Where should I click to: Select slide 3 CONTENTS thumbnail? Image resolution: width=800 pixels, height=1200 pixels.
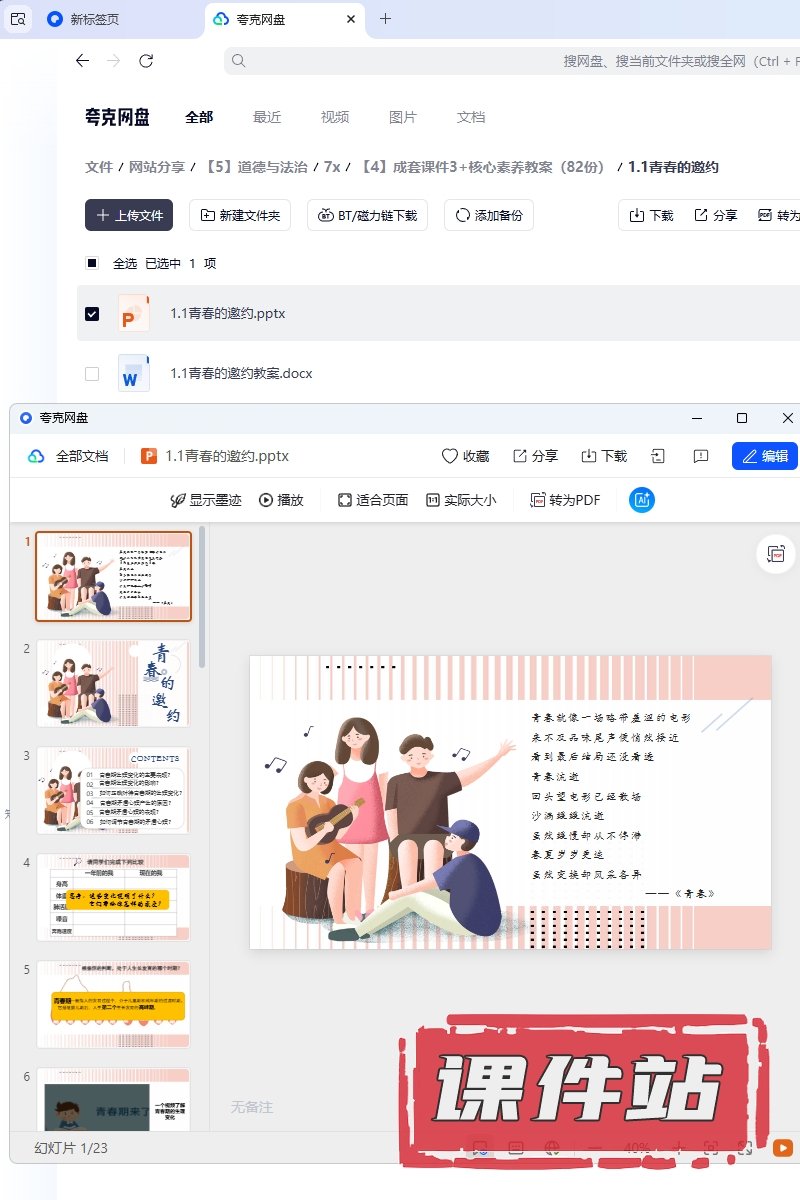113,790
